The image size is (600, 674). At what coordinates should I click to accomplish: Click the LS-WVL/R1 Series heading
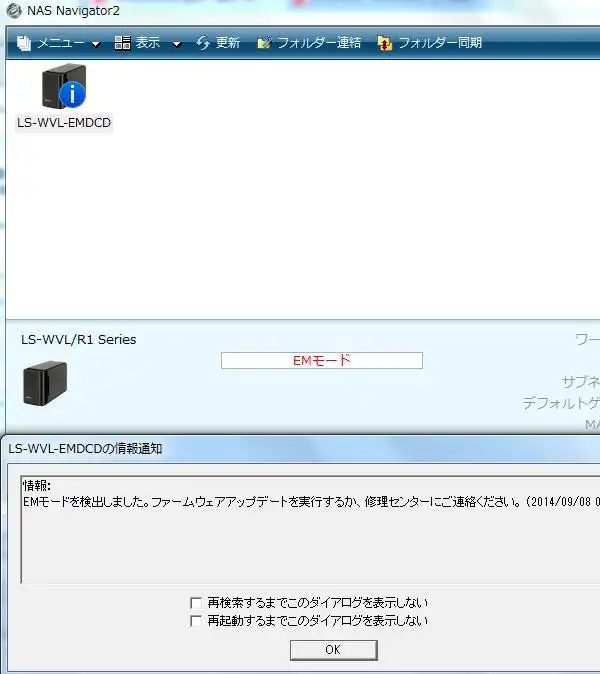click(x=79, y=340)
